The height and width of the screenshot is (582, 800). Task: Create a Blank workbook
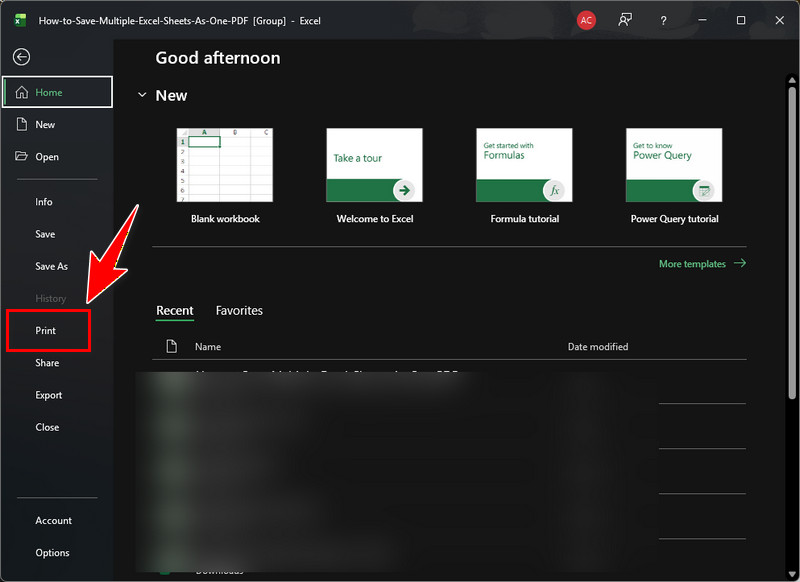pyautogui.click(x=225, y=175)
